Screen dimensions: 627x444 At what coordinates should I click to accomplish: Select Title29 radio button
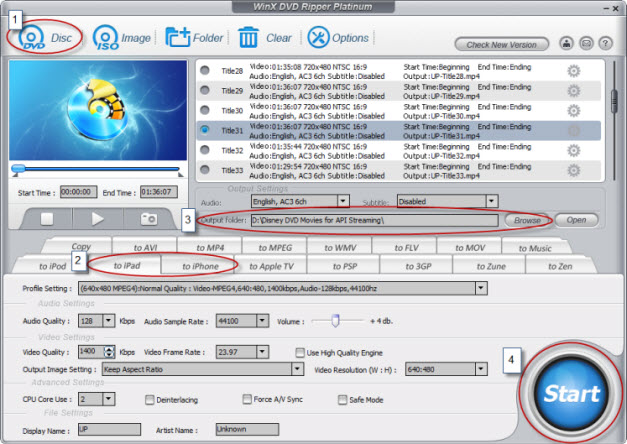205,90
